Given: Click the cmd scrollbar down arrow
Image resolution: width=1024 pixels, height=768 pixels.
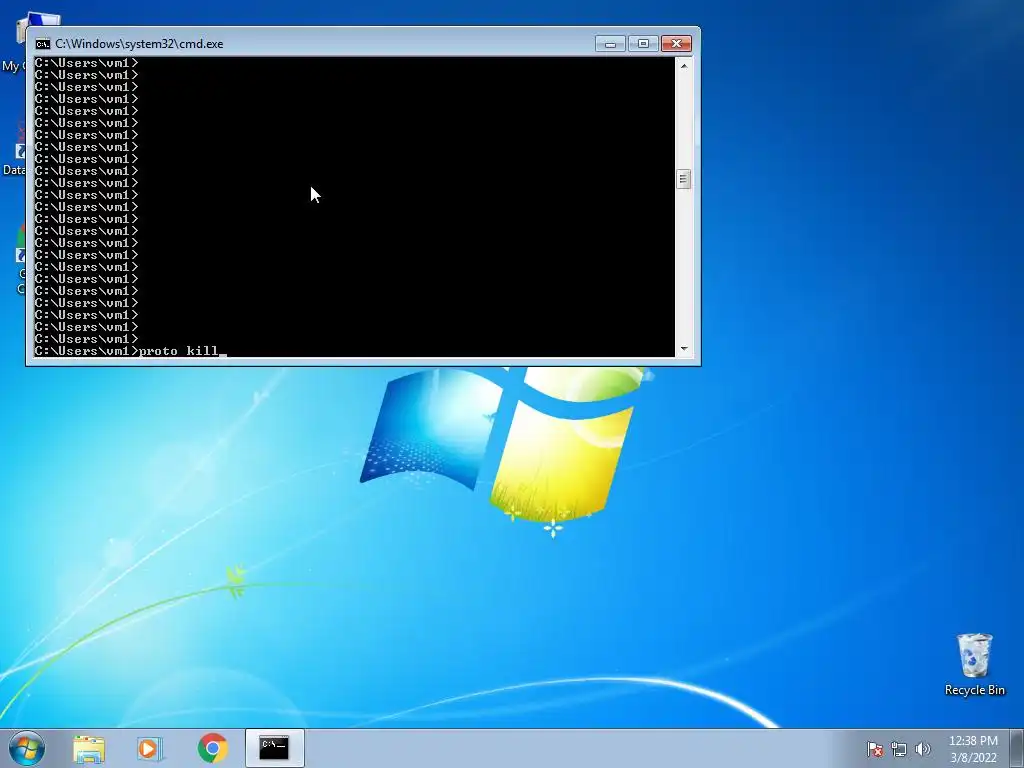Looking at the screenshot, I should pyautogui.click(x=684, y=349).
